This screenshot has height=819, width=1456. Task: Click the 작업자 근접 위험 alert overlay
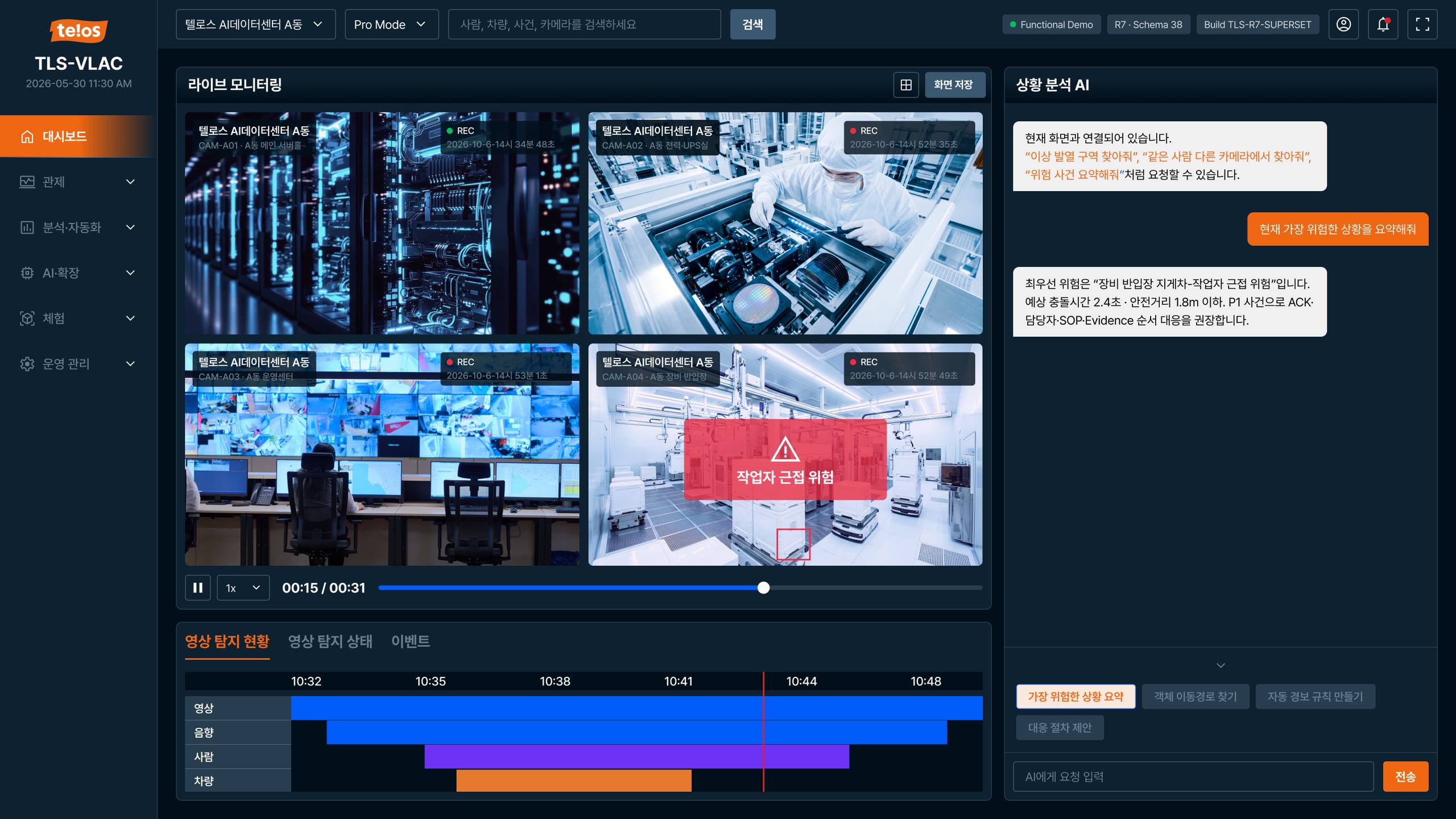[785, 460]
